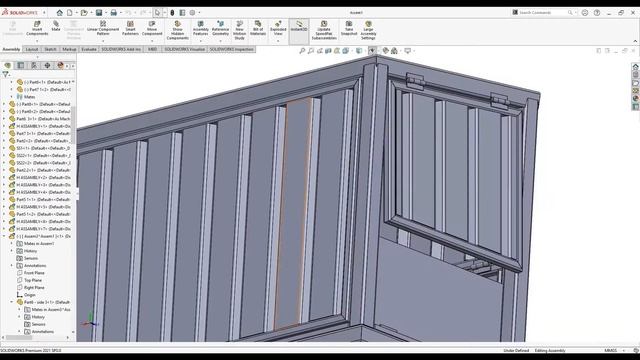The width and height of the screenshot is (640, 360).
Task: Expand the Mates folder in tree
Action: 12,97
